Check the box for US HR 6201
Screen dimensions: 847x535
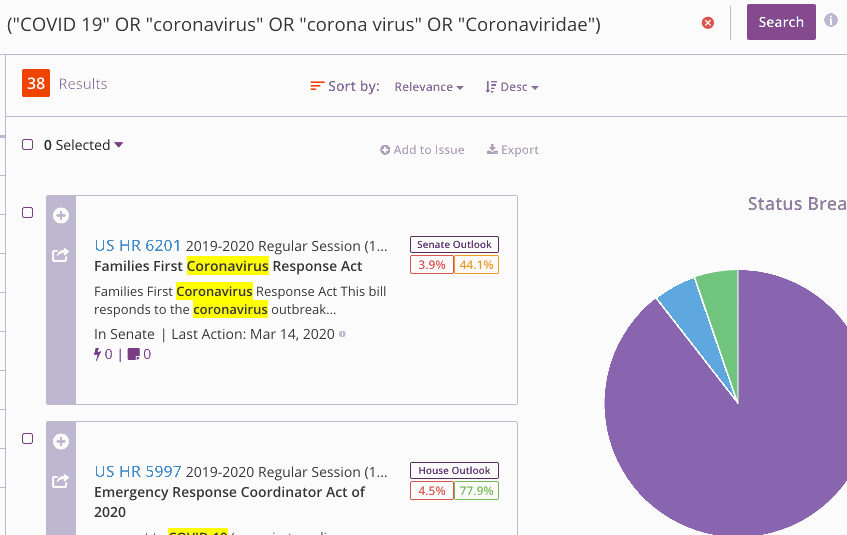coord(28,212)
